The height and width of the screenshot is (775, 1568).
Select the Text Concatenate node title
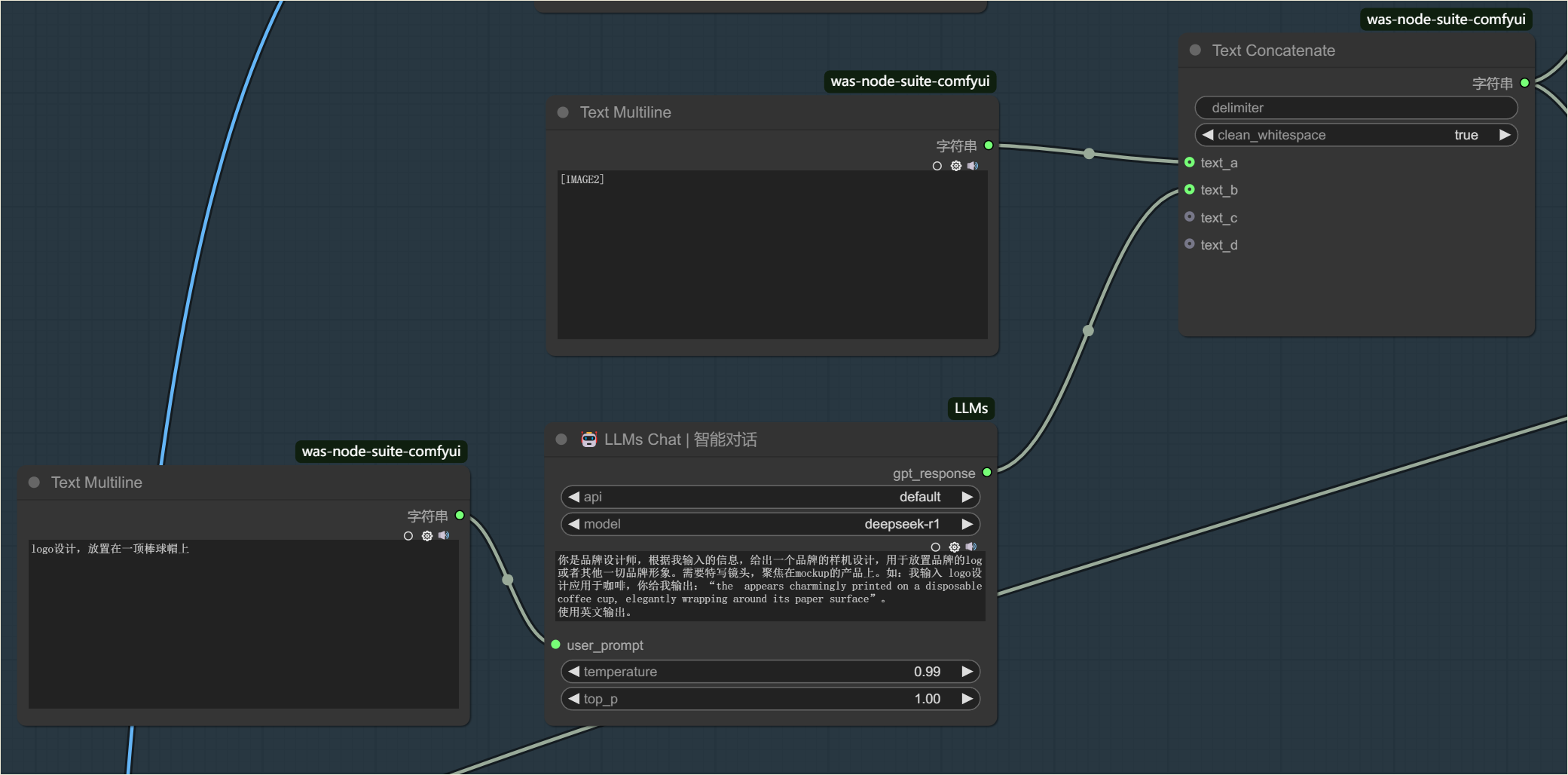pyautogui.click(x=1273, y=51)
